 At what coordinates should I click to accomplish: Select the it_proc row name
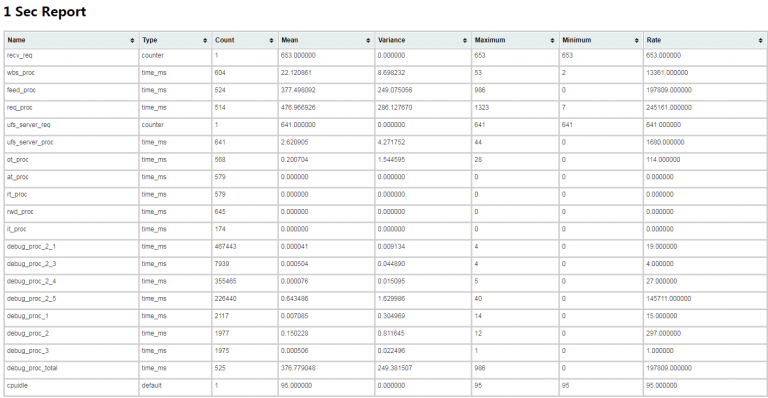pyautogui.click(x=17, y=229)
